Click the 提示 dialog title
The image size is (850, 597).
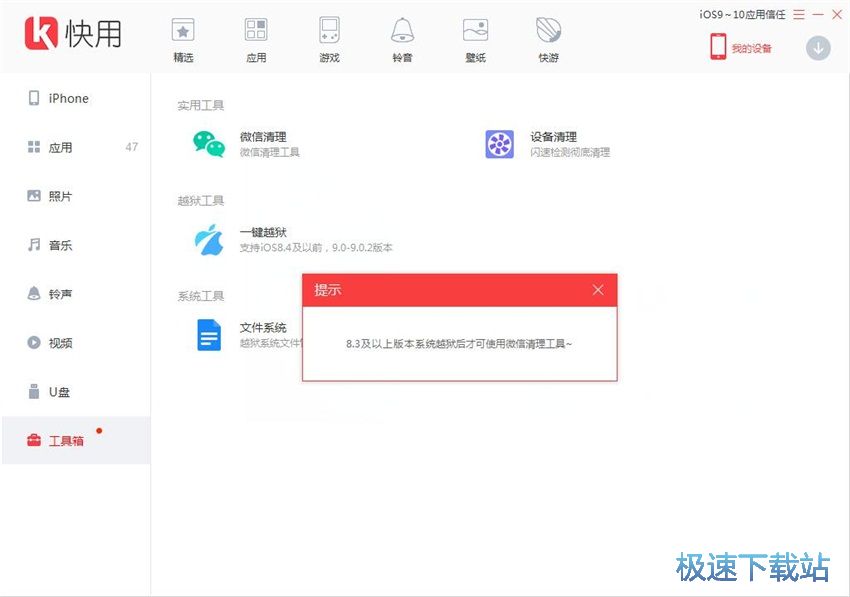327,290
